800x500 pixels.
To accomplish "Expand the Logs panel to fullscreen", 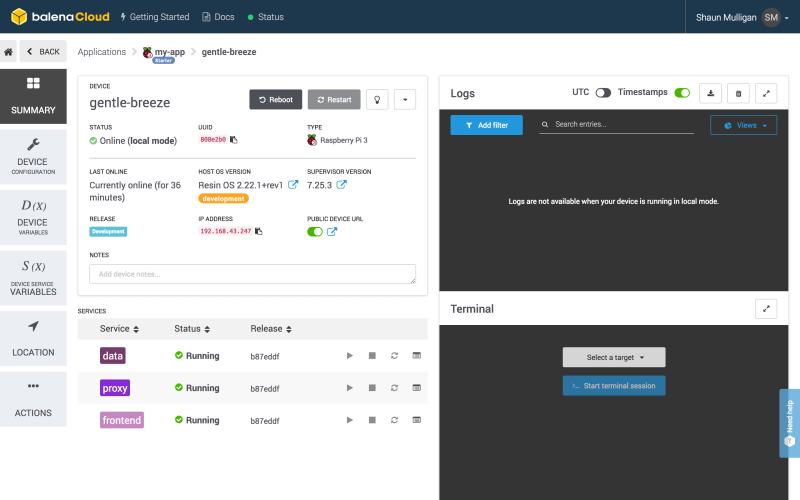I will click(766, 93).
